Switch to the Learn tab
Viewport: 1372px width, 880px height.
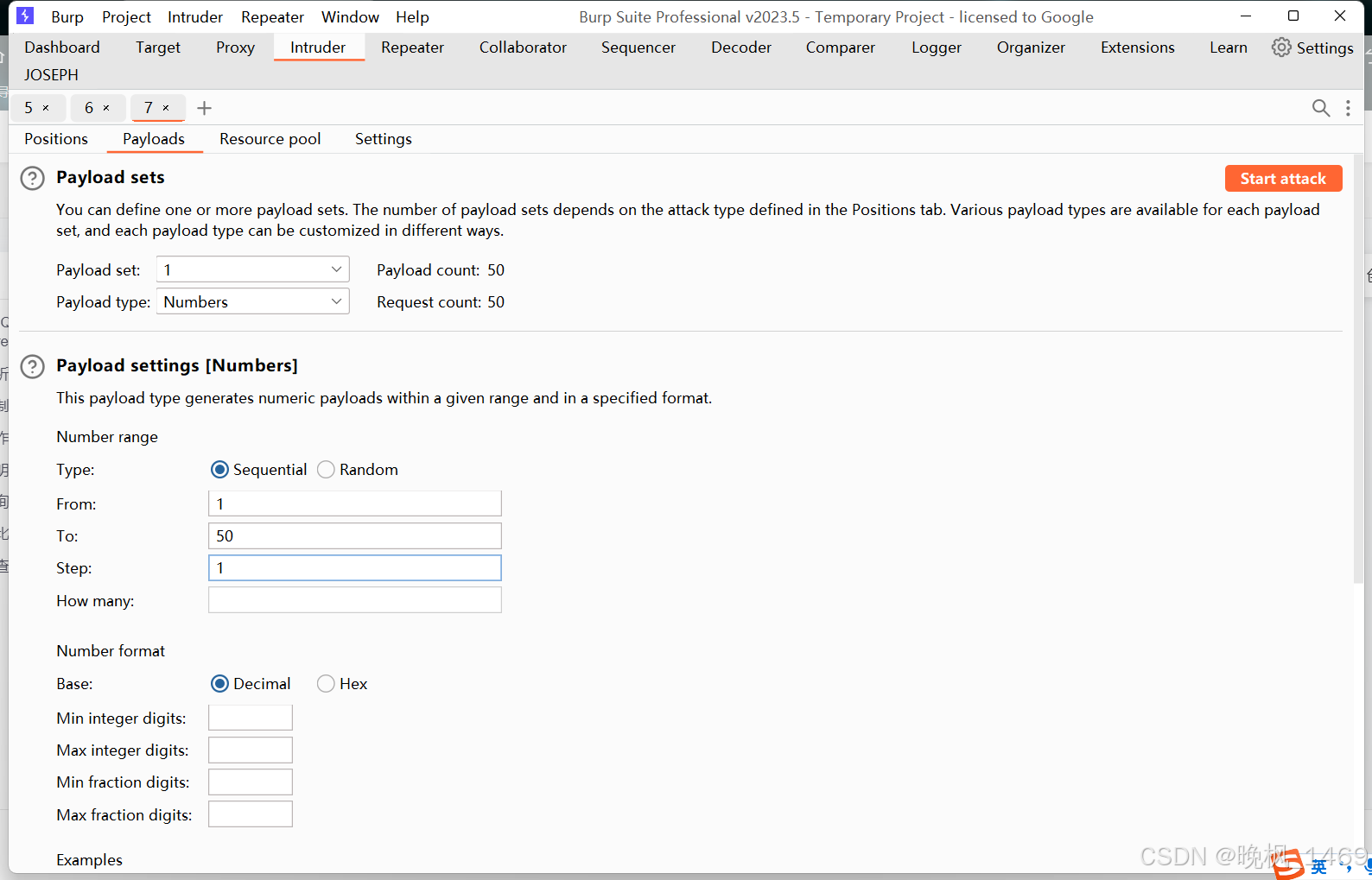1229,47
